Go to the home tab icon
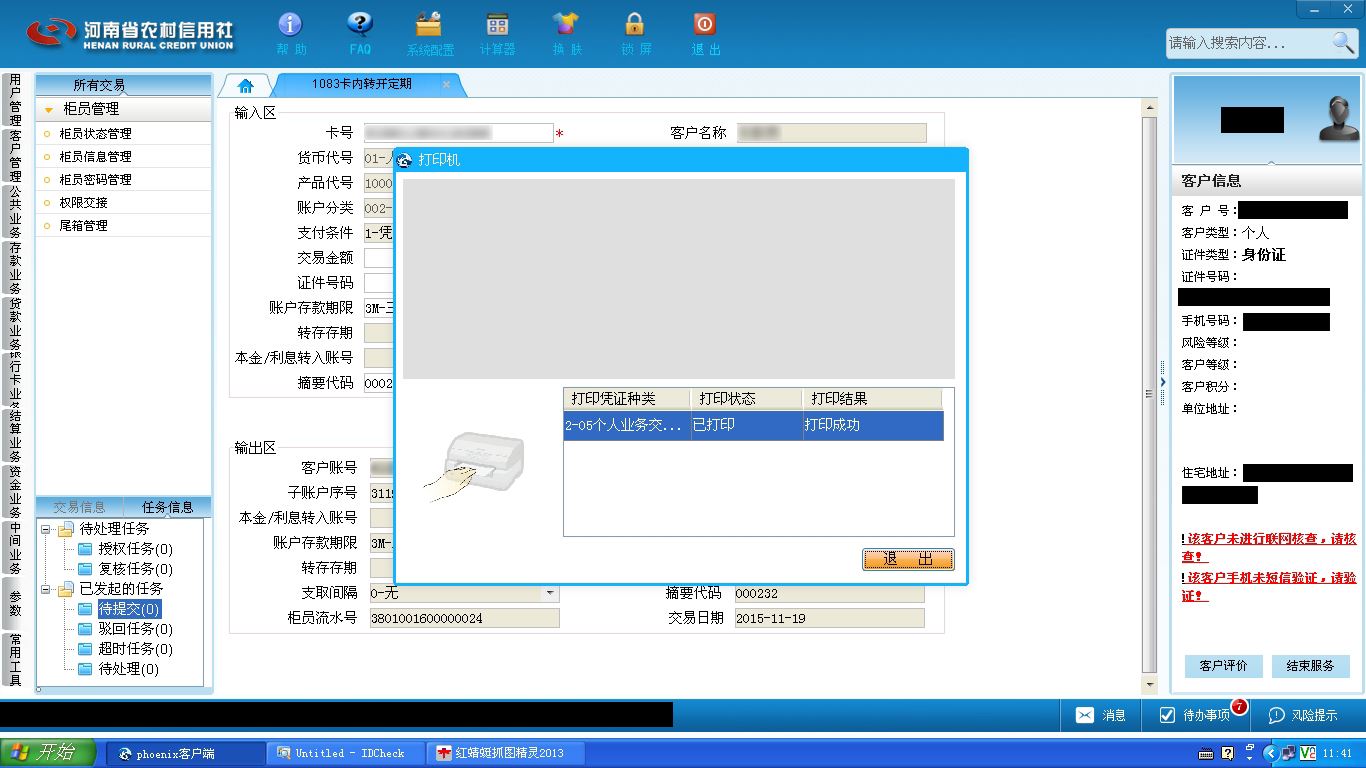Image resolution: width=1366 pixels, height=768 pixels. [x=246, y=85]
